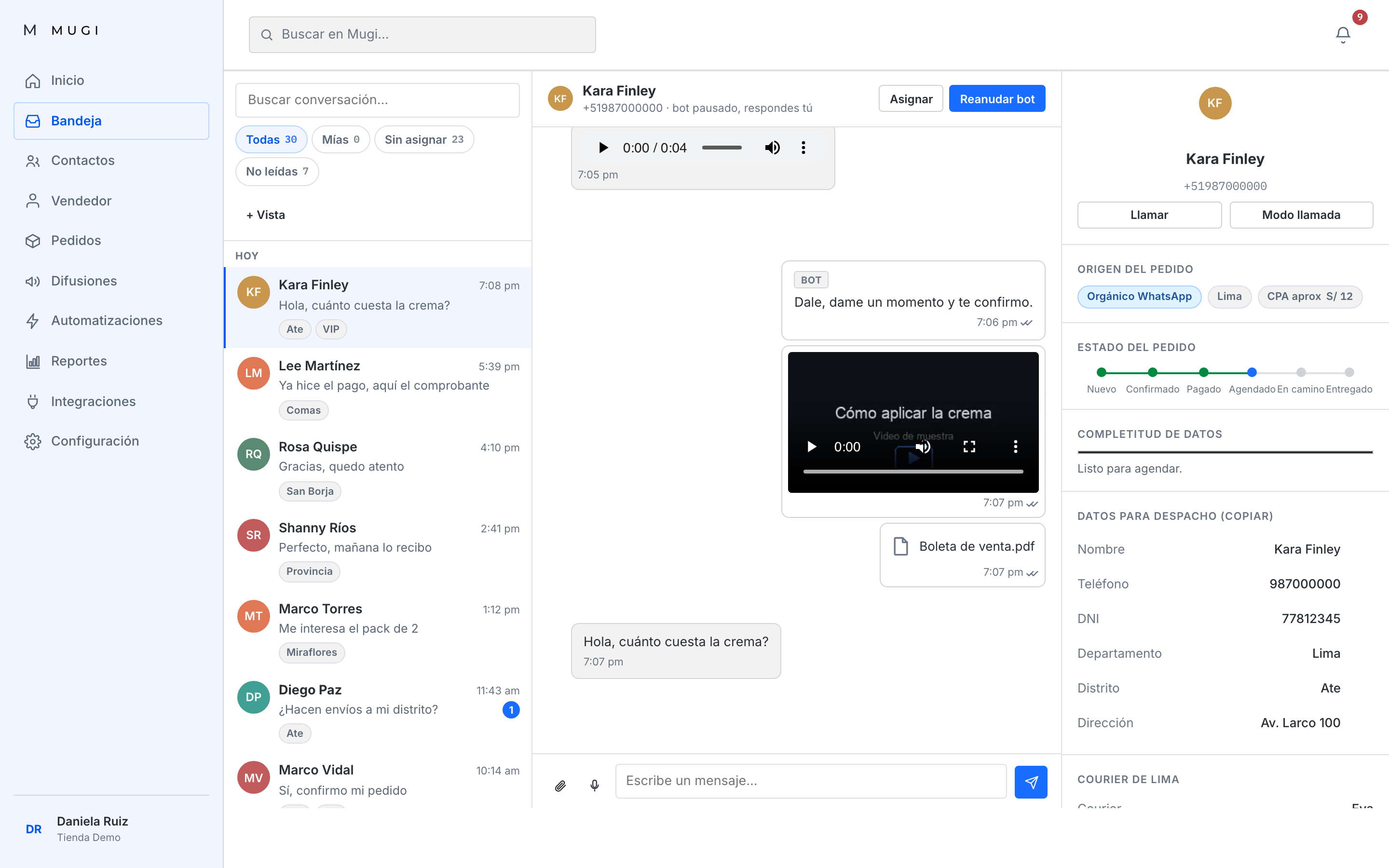The image size is (1389, 868).
Task: Click the VIP tag on Kara Finley
Action: point(330,329)
